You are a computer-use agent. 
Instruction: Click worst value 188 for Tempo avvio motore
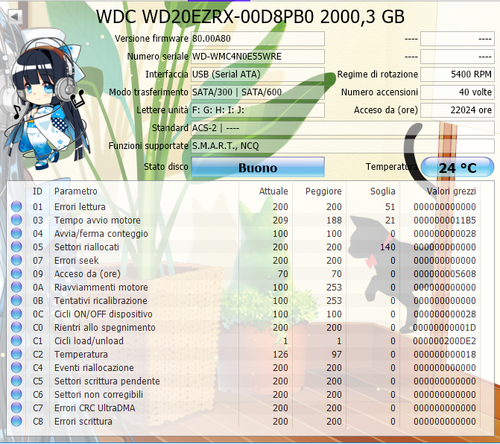(334, 220)
